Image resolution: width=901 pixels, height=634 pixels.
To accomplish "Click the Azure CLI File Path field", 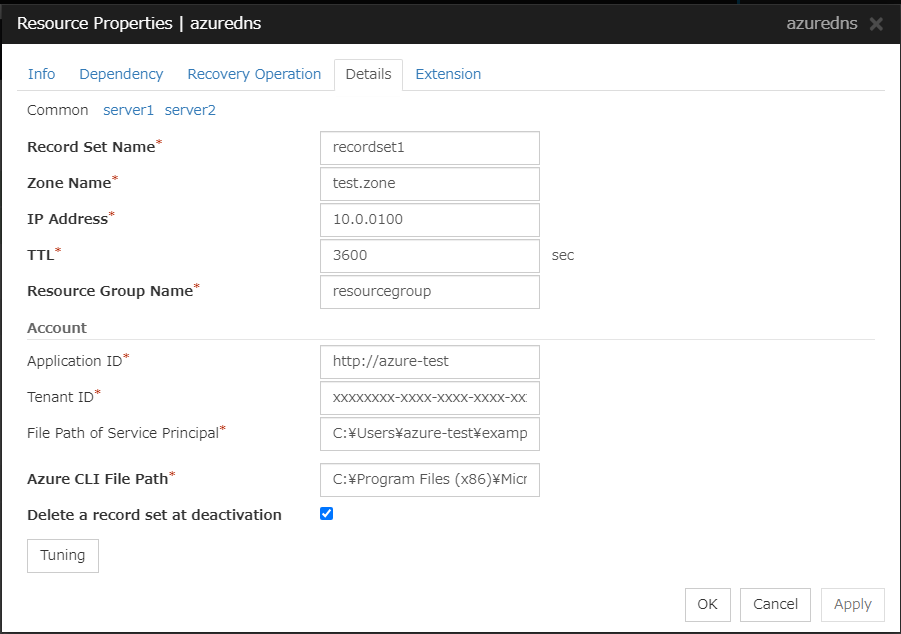I will coord(429,479).
